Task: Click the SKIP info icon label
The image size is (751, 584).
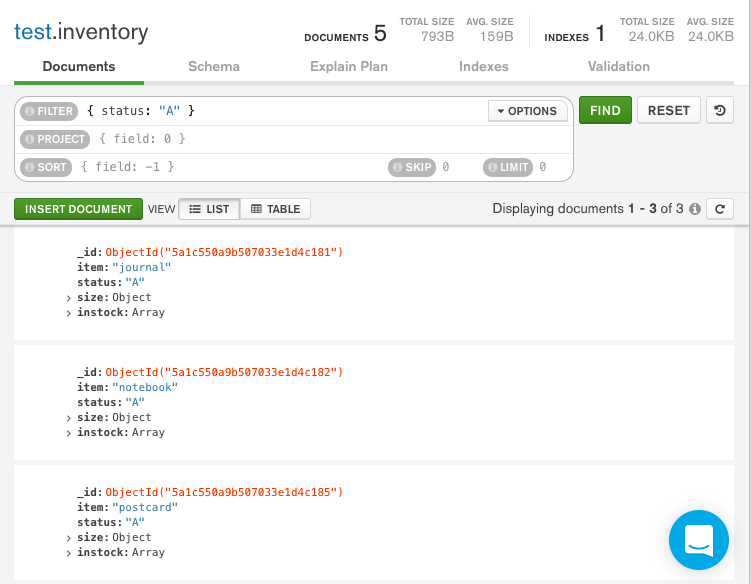Action: [x=412, y=167]
